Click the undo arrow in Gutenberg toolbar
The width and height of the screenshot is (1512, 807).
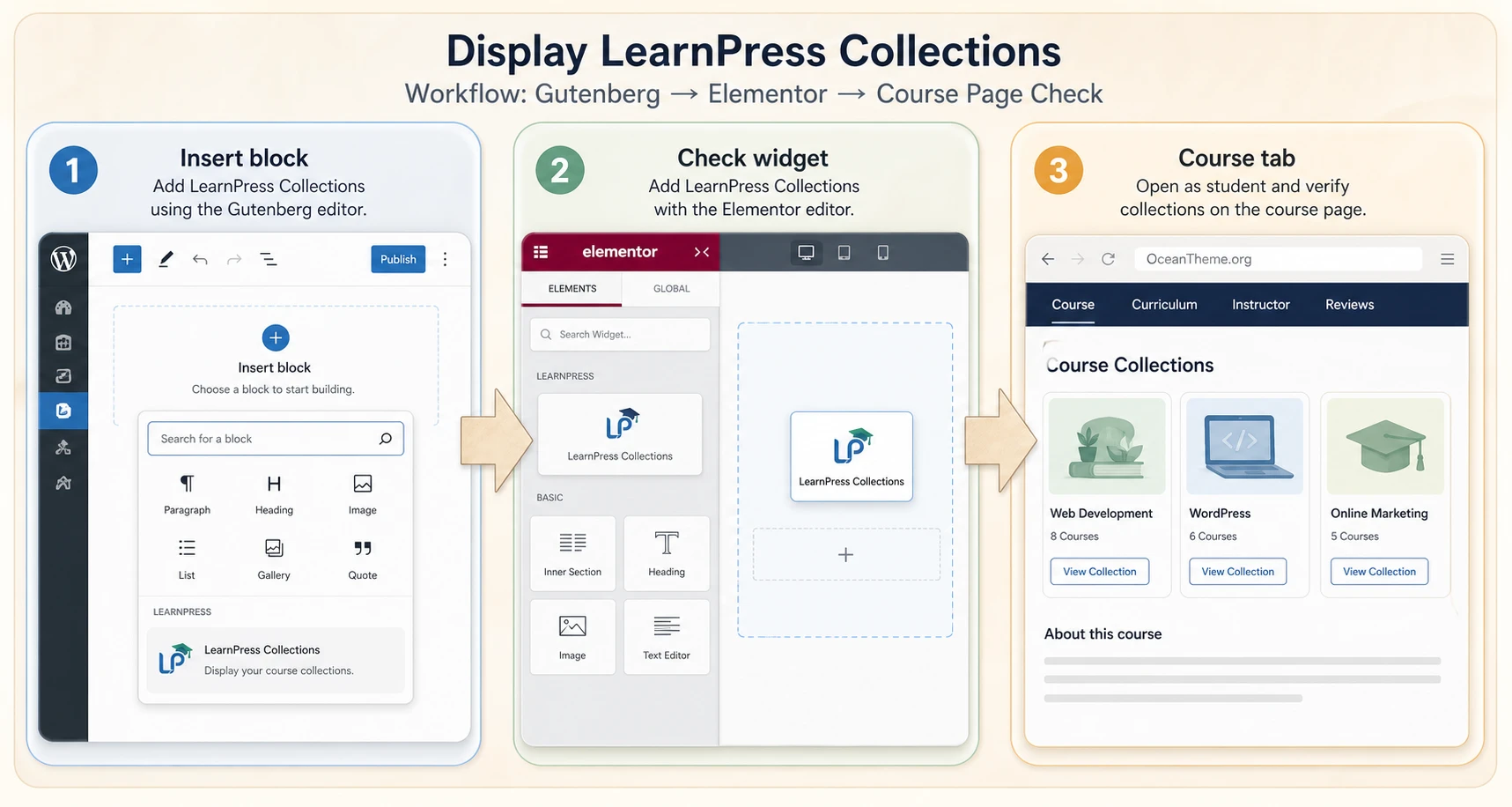(200, 259)
